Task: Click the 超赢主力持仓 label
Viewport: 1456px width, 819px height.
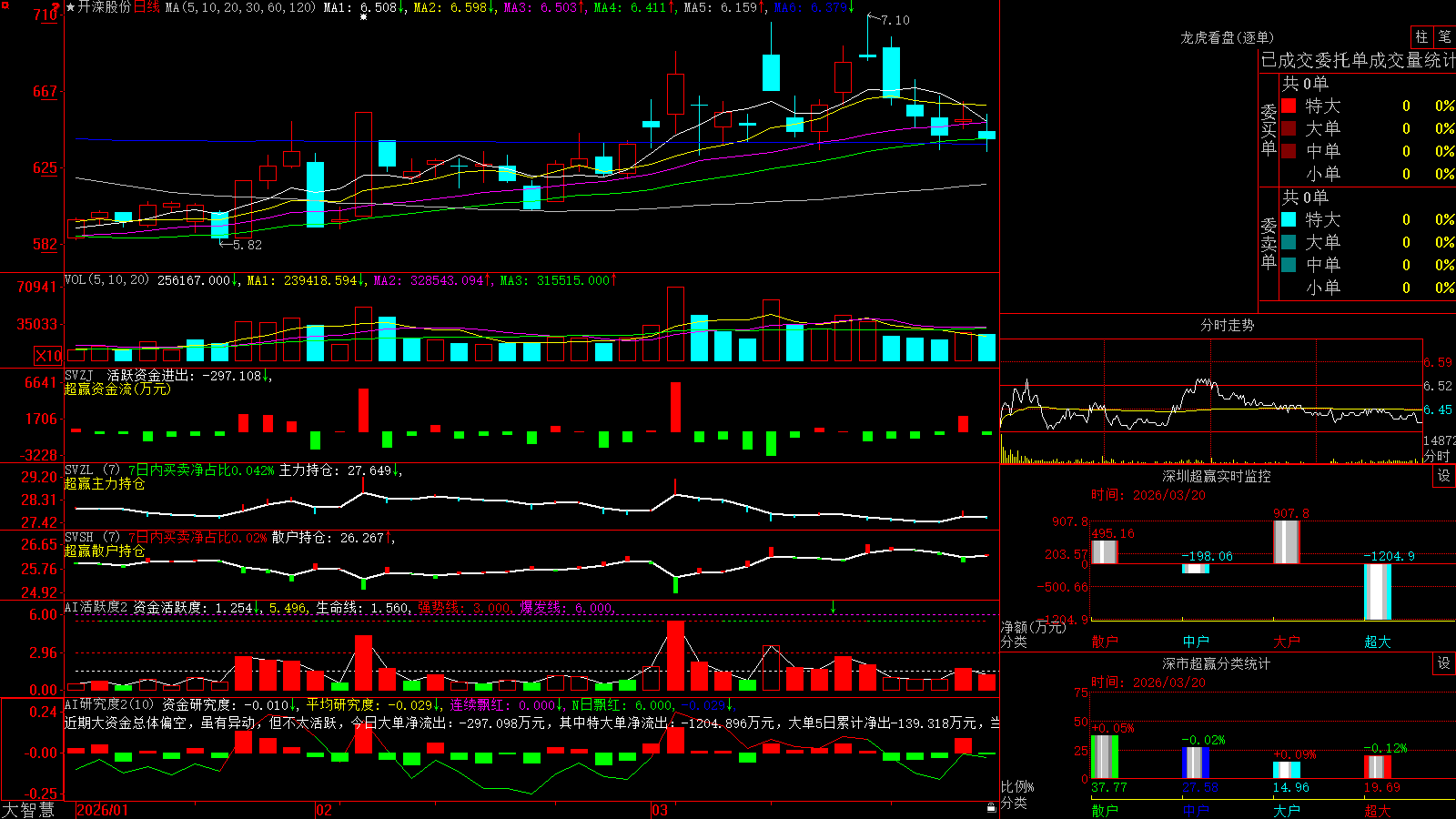Action: coord(105,483)
